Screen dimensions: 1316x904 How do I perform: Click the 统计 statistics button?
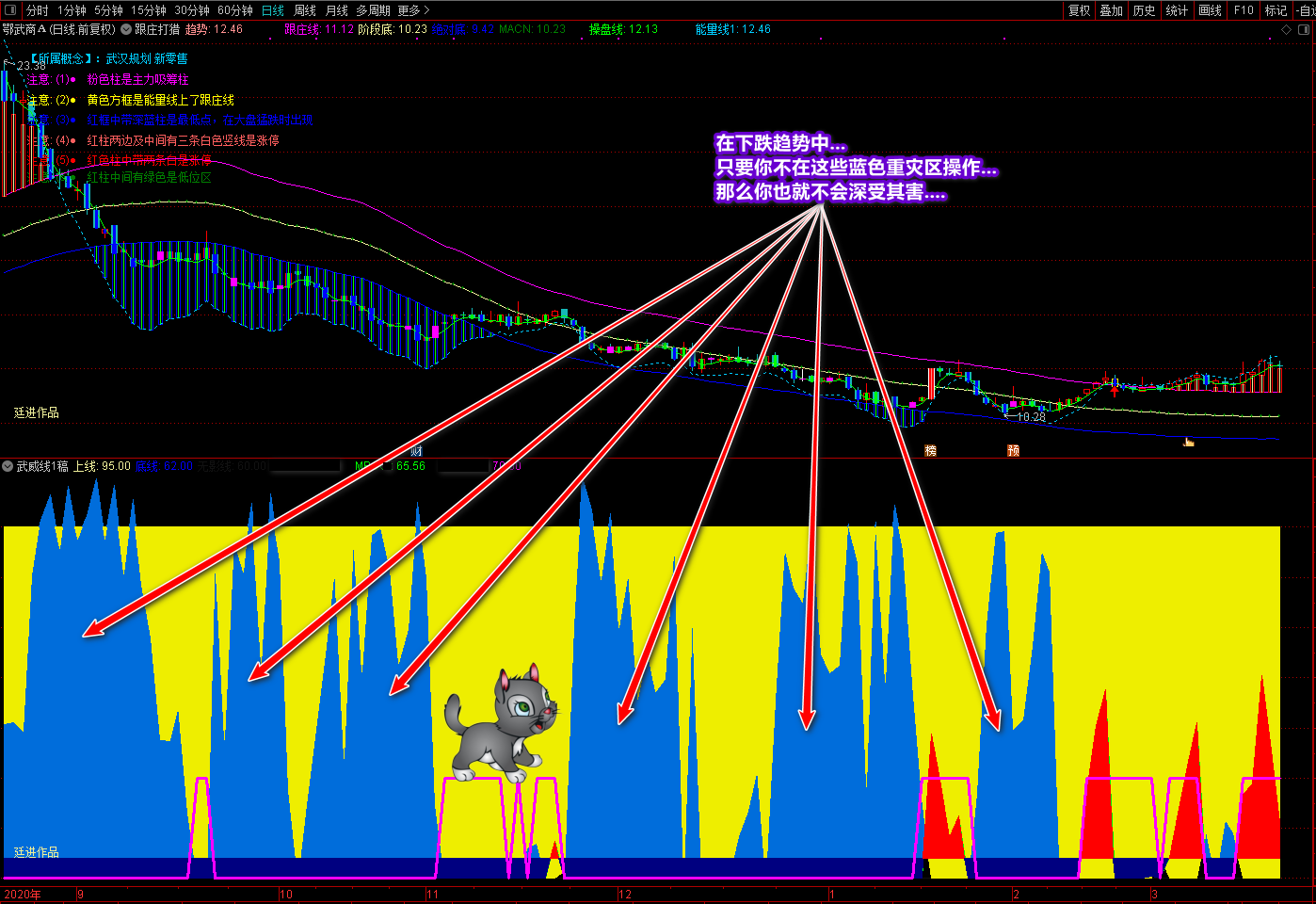pos(1177,10)
